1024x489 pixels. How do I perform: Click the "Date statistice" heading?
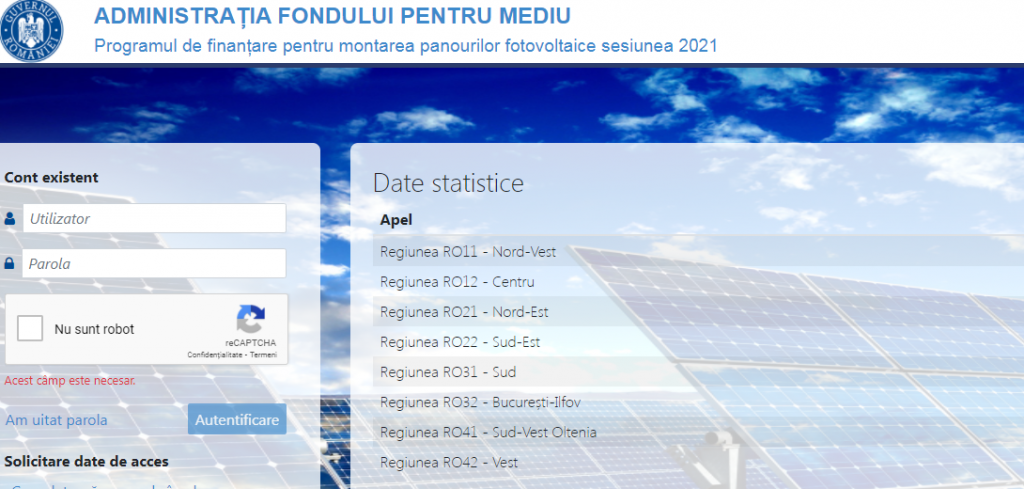coord(448,183)
